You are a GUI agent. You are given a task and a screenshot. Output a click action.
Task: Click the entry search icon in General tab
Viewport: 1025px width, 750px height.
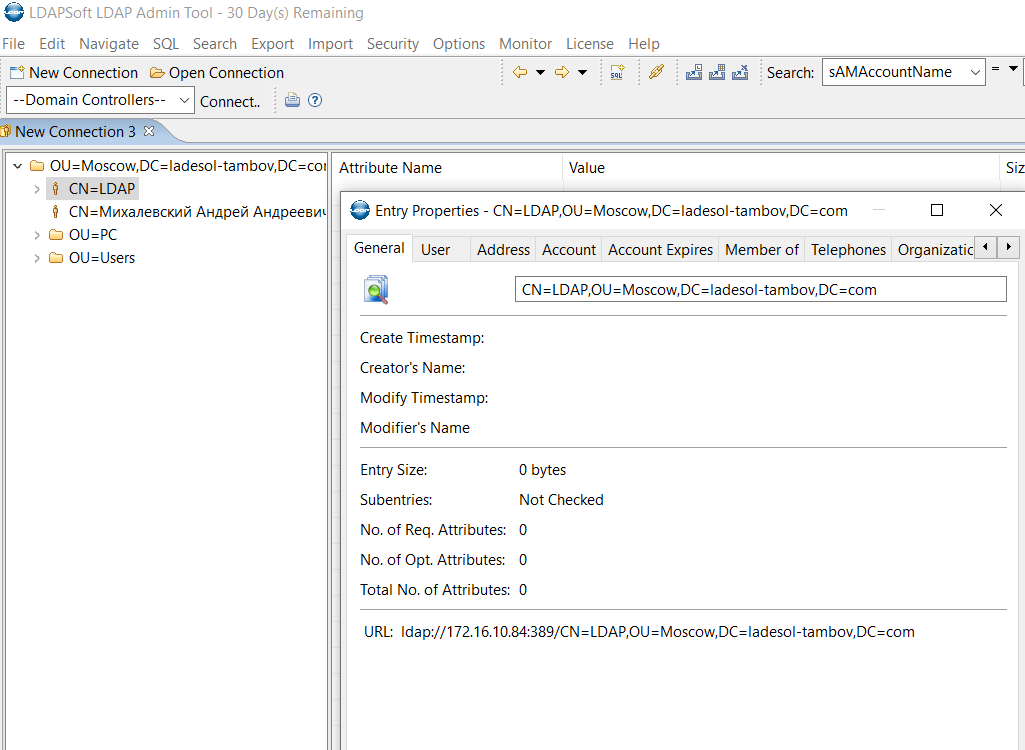pyautogui.click(x=376, y=290)
